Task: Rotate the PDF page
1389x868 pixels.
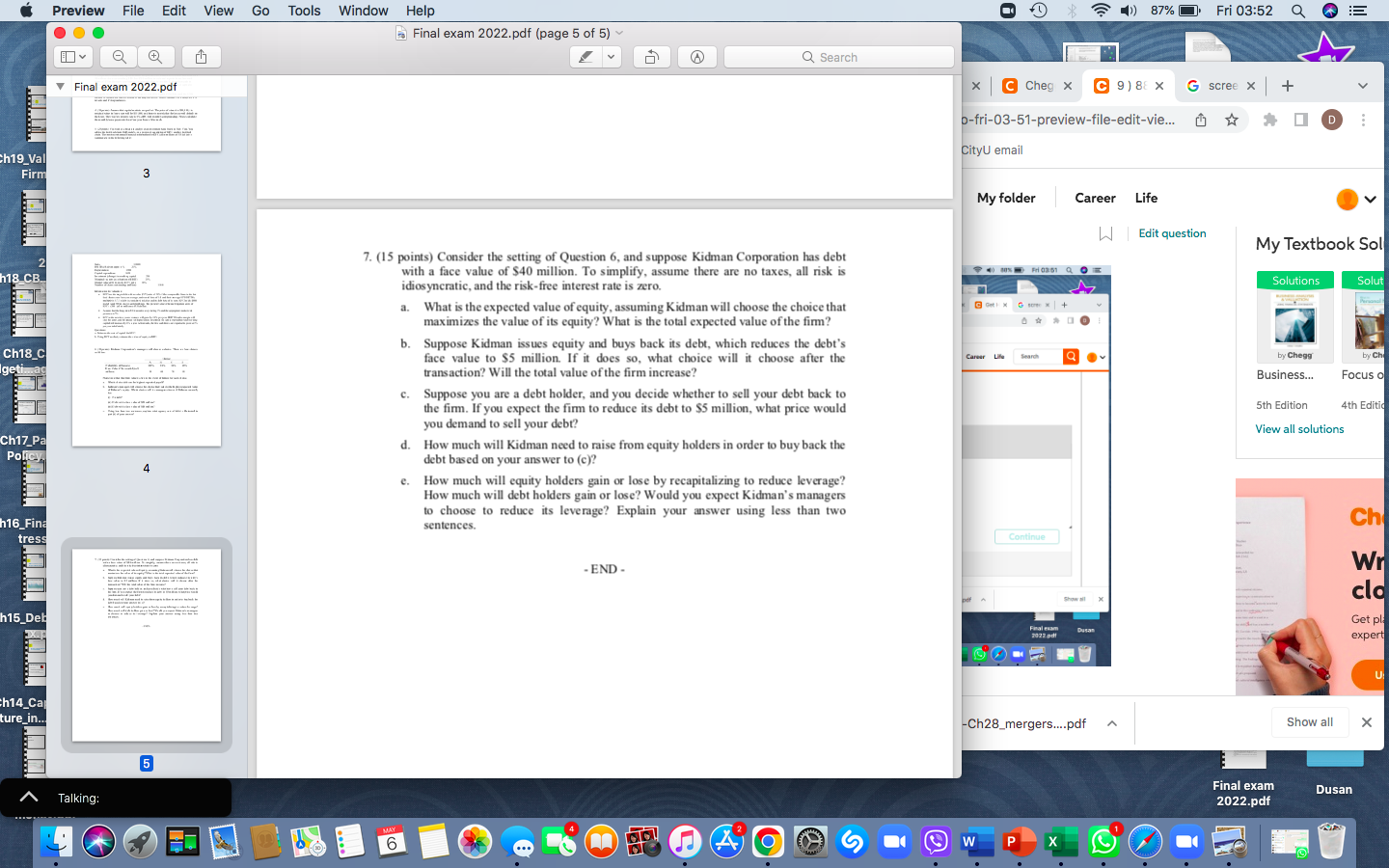Action: pos(651,57)
